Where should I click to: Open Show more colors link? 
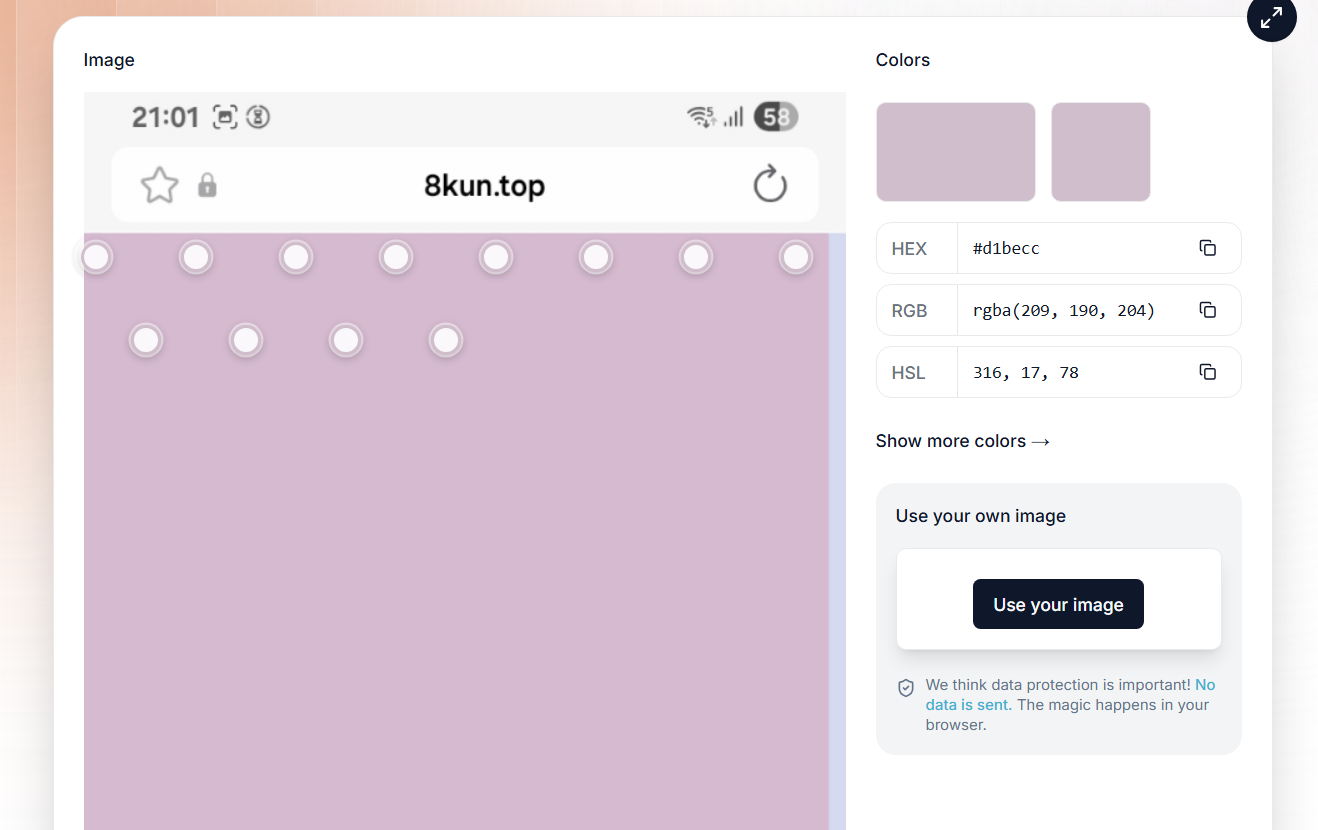(963, 441)
